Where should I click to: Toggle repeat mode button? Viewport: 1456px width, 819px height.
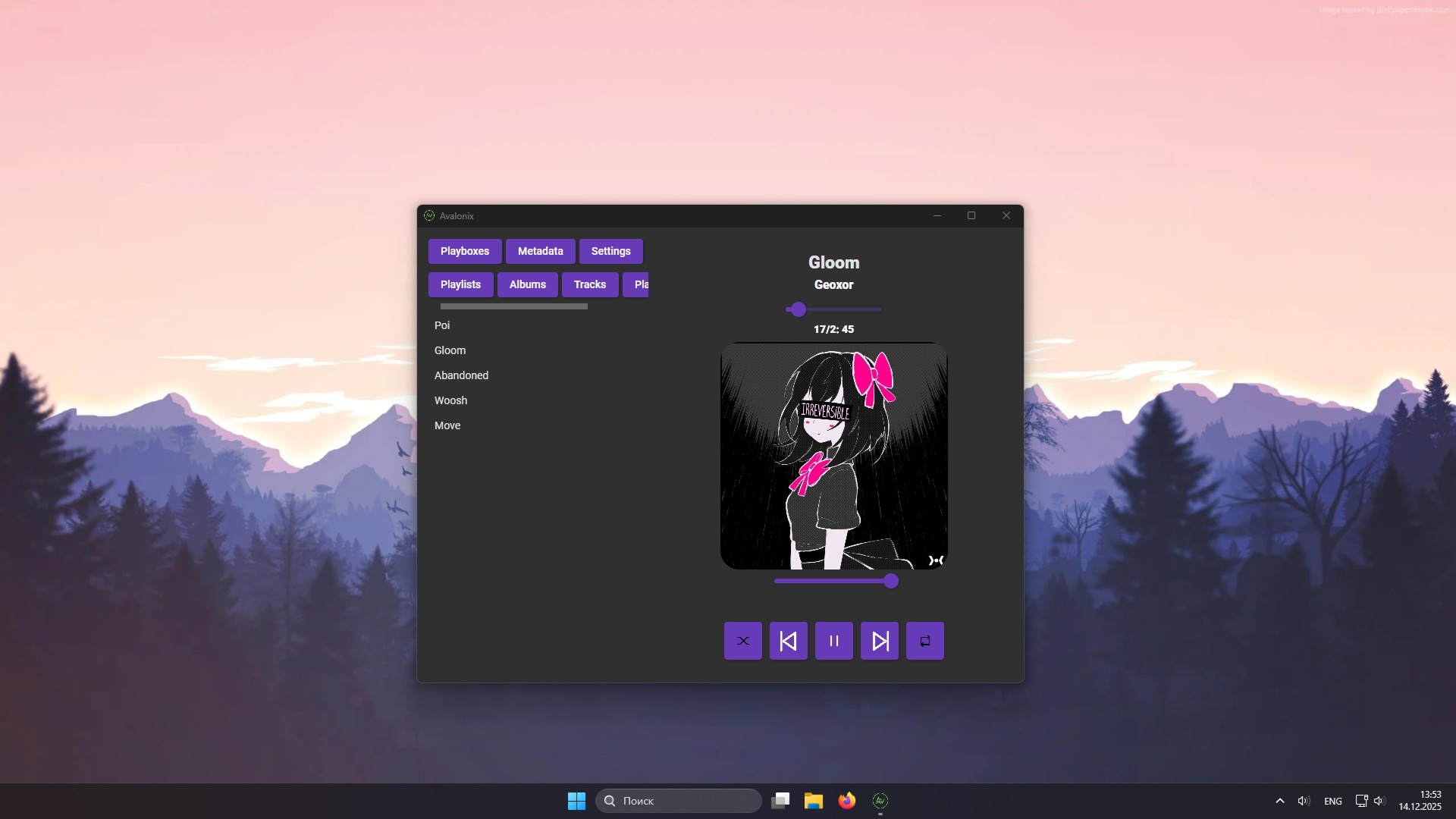[924, 641]
